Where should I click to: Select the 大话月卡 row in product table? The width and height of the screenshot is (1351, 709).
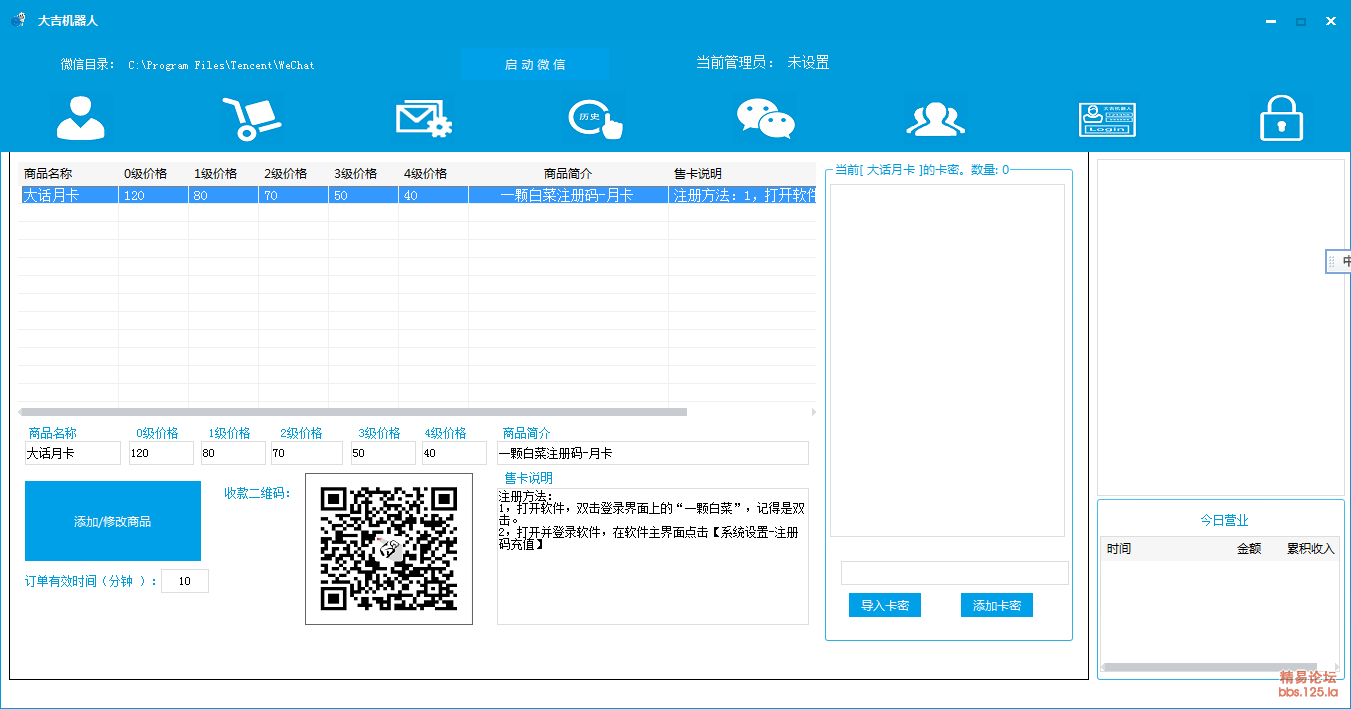point(300,195)
